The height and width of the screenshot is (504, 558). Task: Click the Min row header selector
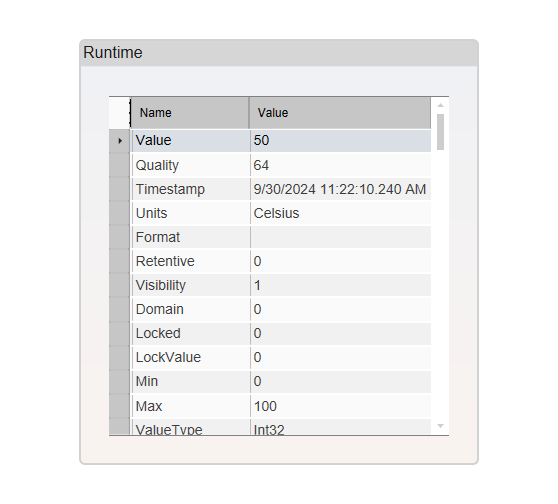119,381
